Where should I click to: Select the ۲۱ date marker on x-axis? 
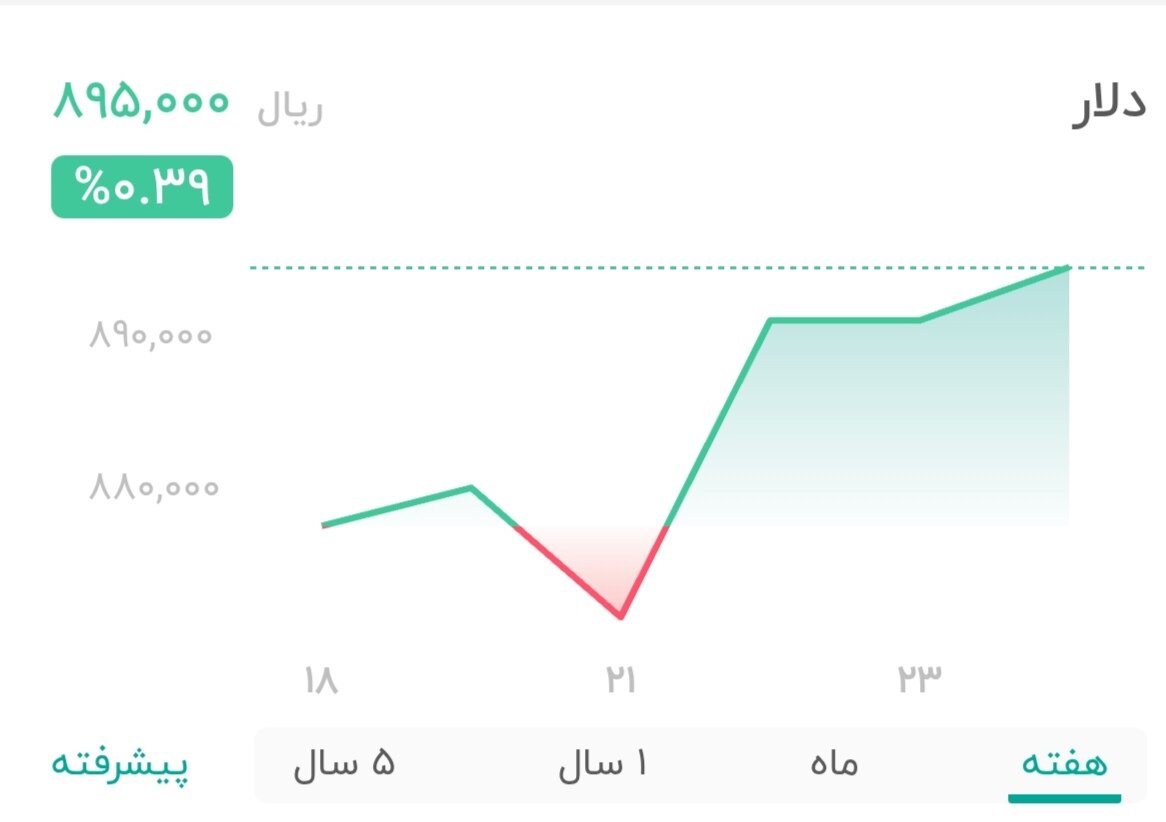point(622,678)
